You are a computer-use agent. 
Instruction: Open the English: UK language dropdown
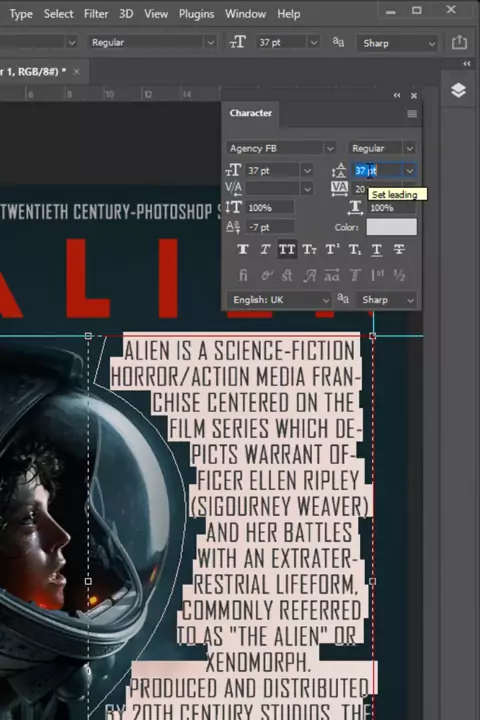[x=279, y=300]
